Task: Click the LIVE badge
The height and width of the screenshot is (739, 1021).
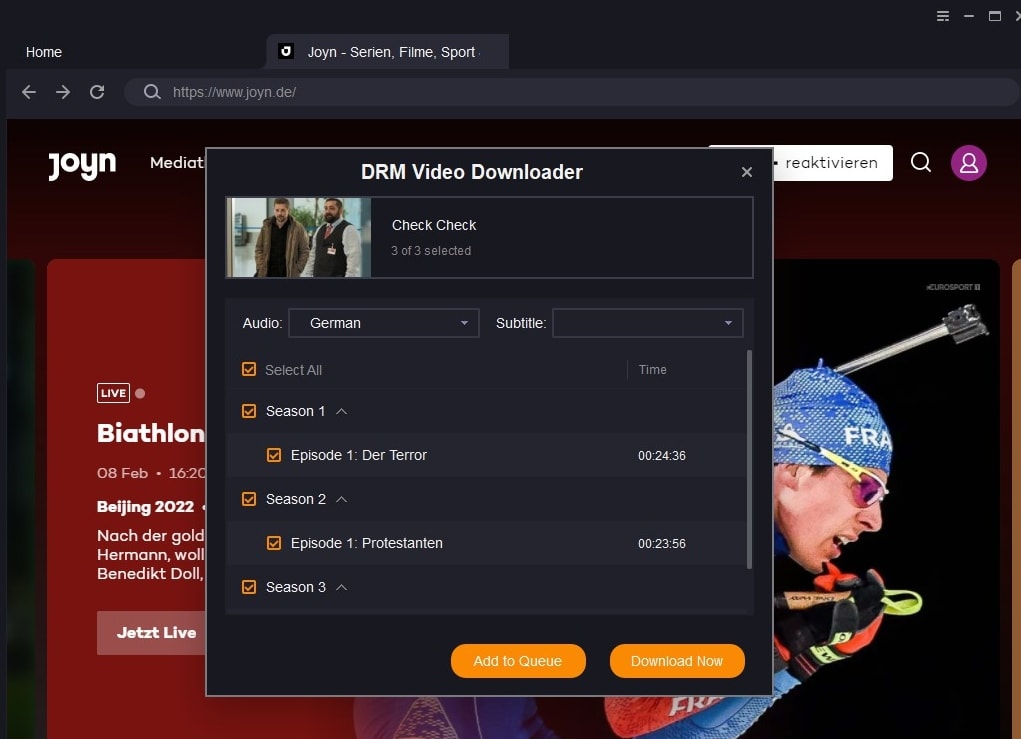Action: point(113,393)
